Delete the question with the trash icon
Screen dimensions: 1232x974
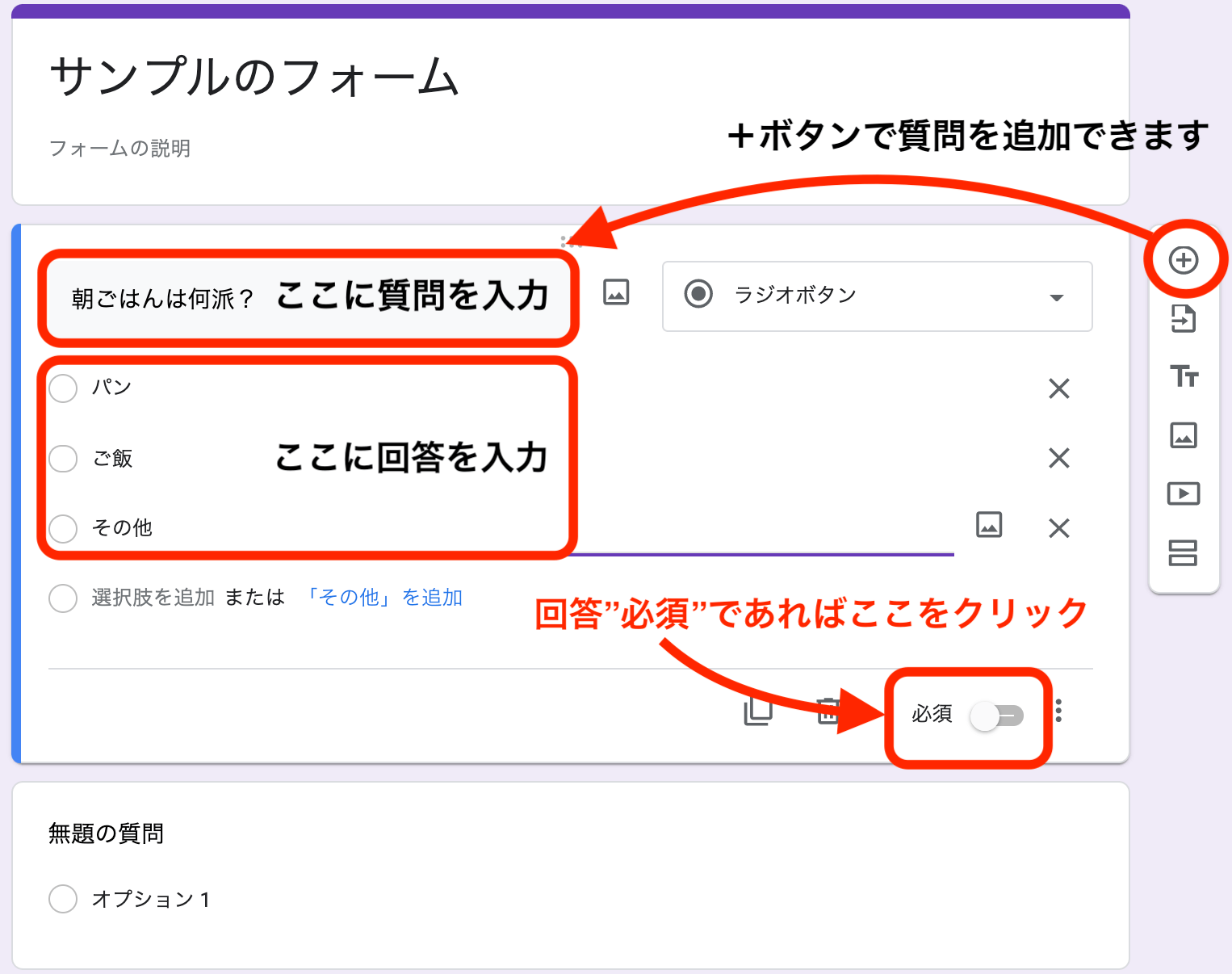point(828,712)
